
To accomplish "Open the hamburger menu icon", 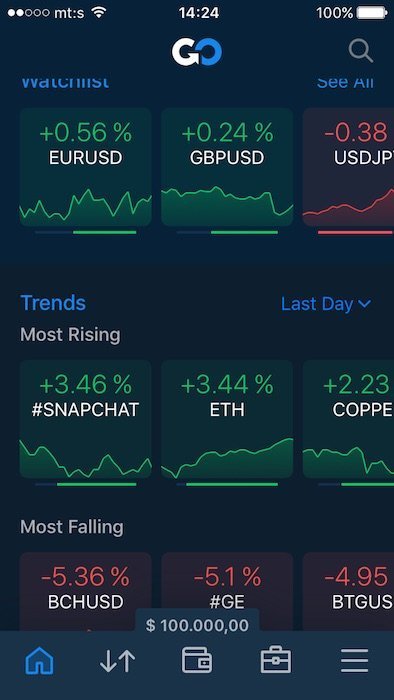I will [355, 661].
